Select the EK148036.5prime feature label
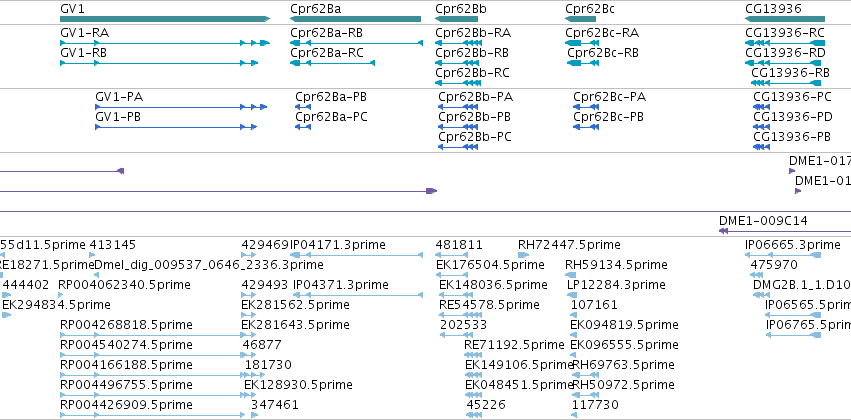851x420 pixels. tap(493, 285)
